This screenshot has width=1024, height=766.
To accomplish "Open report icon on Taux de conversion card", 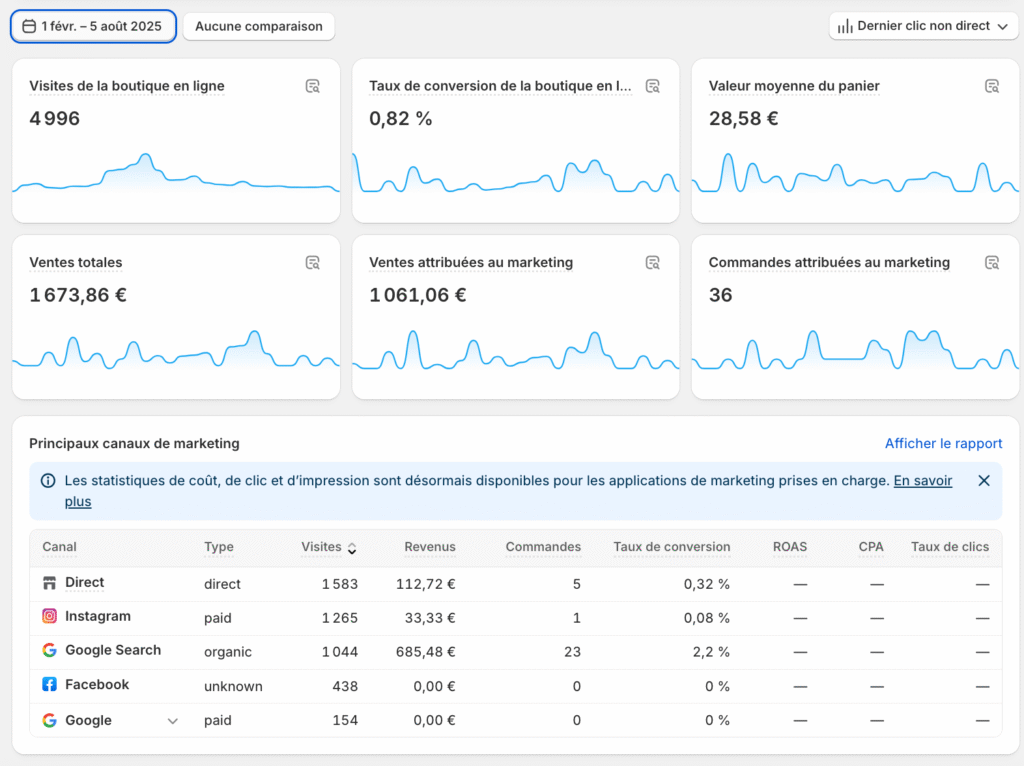I will 653,86.
